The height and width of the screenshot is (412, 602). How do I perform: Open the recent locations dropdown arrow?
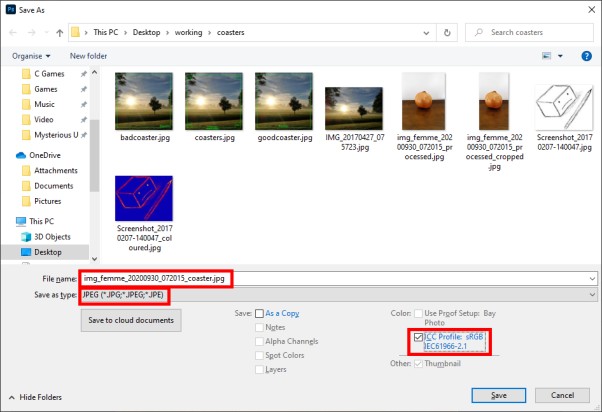(x=46, y=33)
